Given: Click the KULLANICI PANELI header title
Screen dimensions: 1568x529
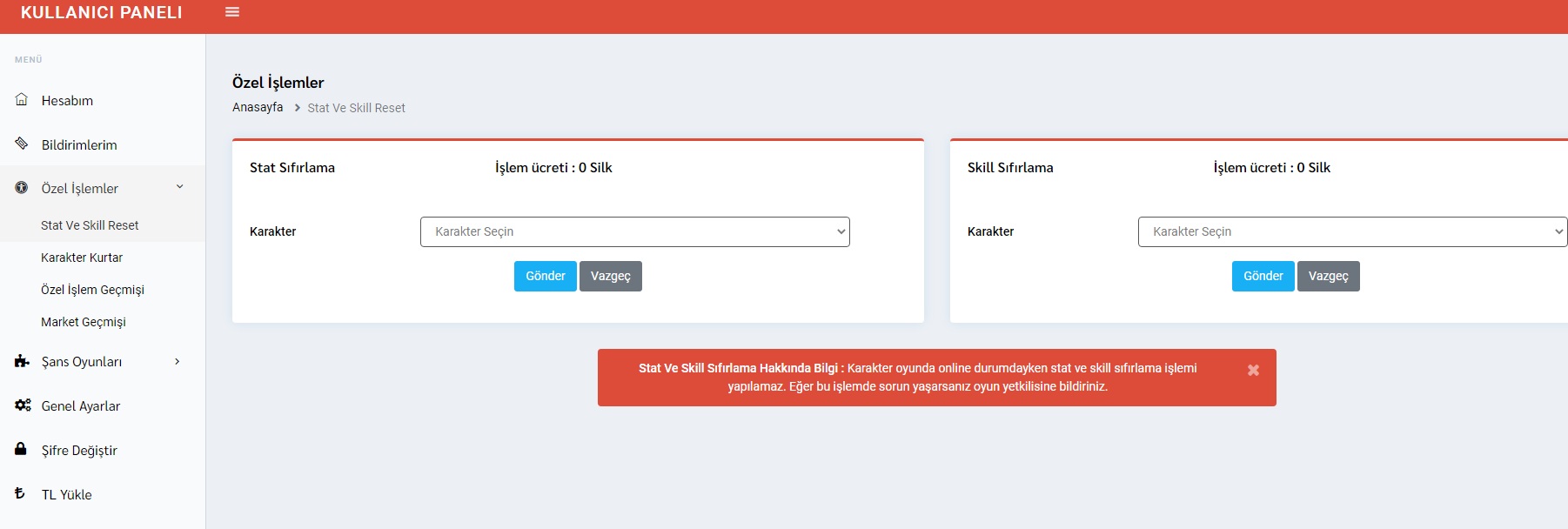Looking at the screenshot, I should tap(102, 12).
